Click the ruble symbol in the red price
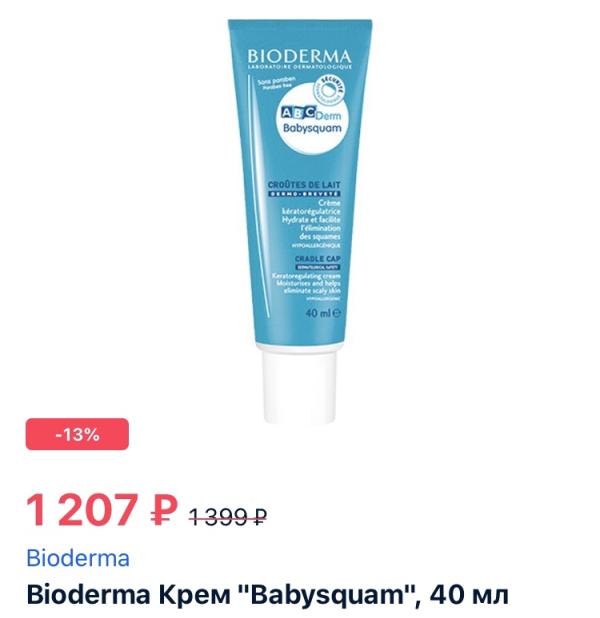The height and width of the screenshot is (618, 600). click(x=164, y=511)
